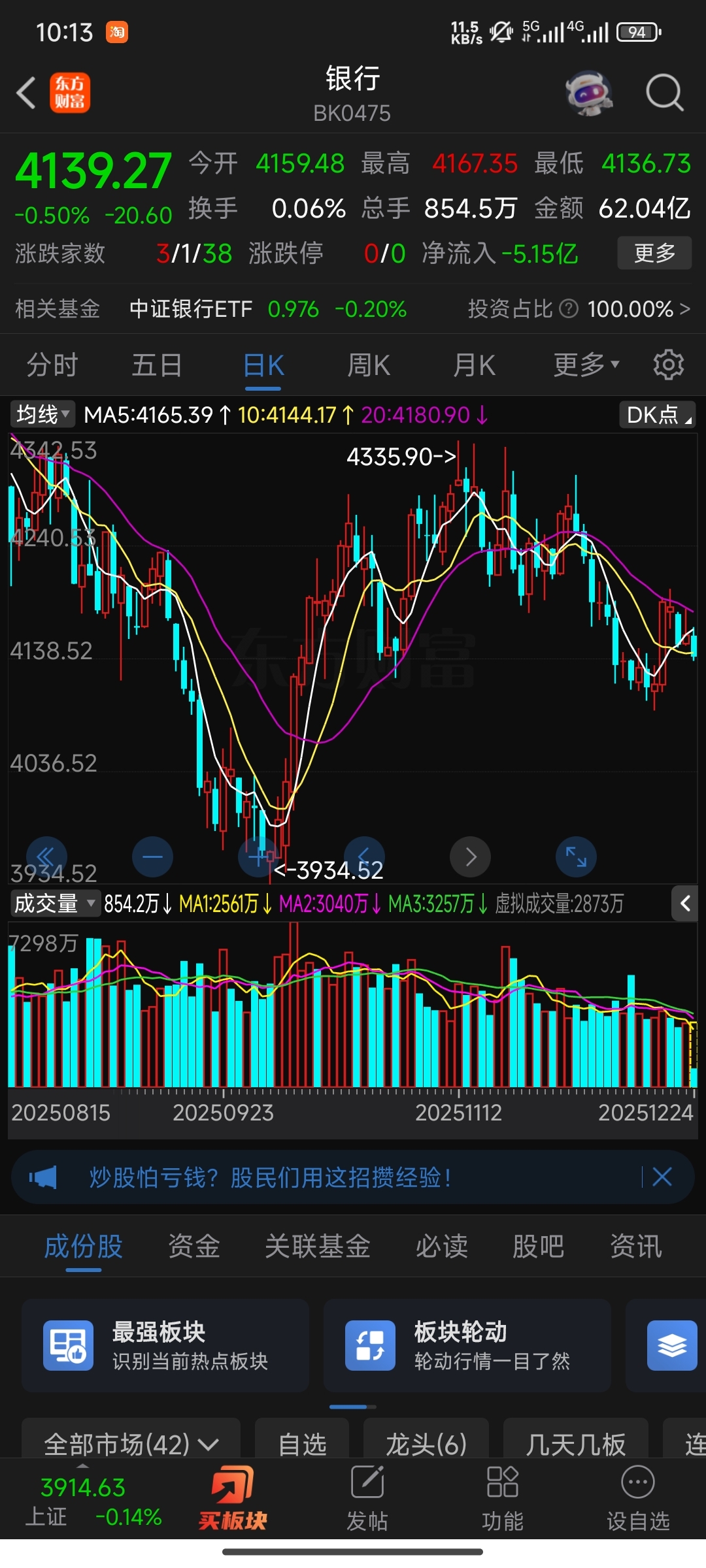This screenshot has height=1568, width=706.
Task: Tap the megaphone announcement icon
Action: pos(43,1177)
